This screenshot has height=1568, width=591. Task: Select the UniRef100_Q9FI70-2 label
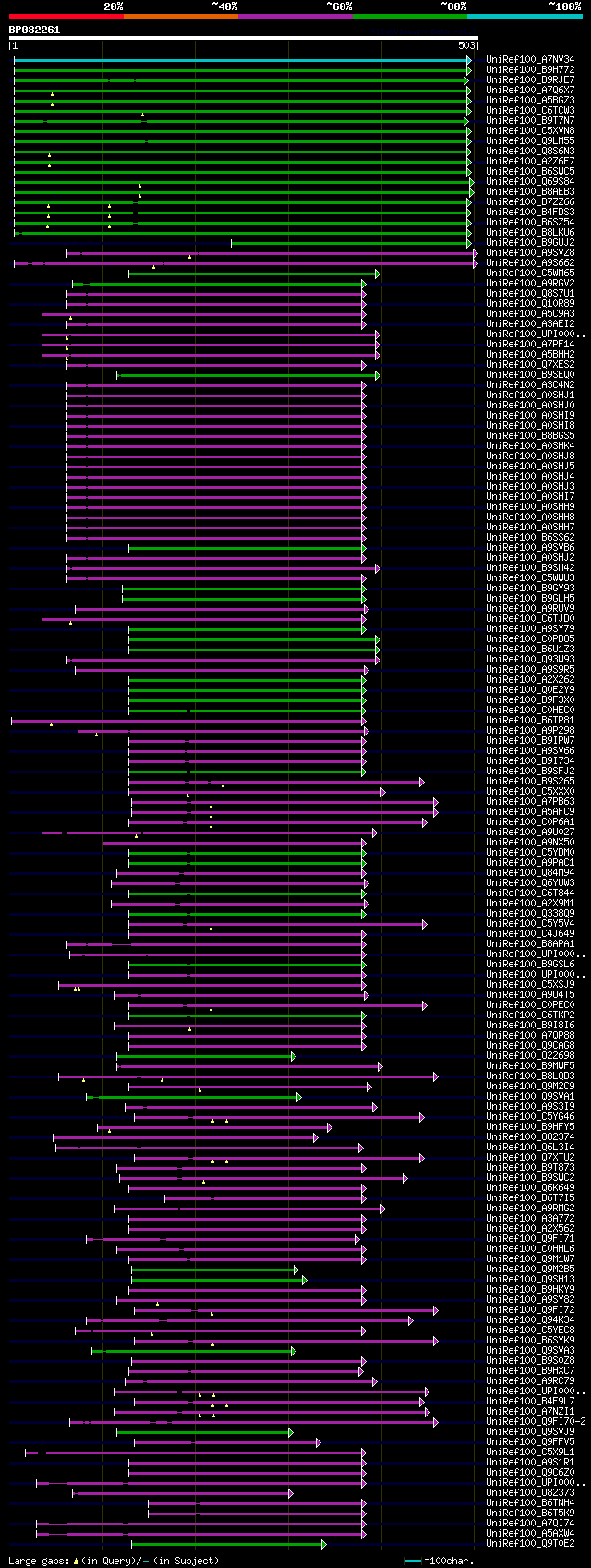pyautogui.click(x=536, y=1422)
